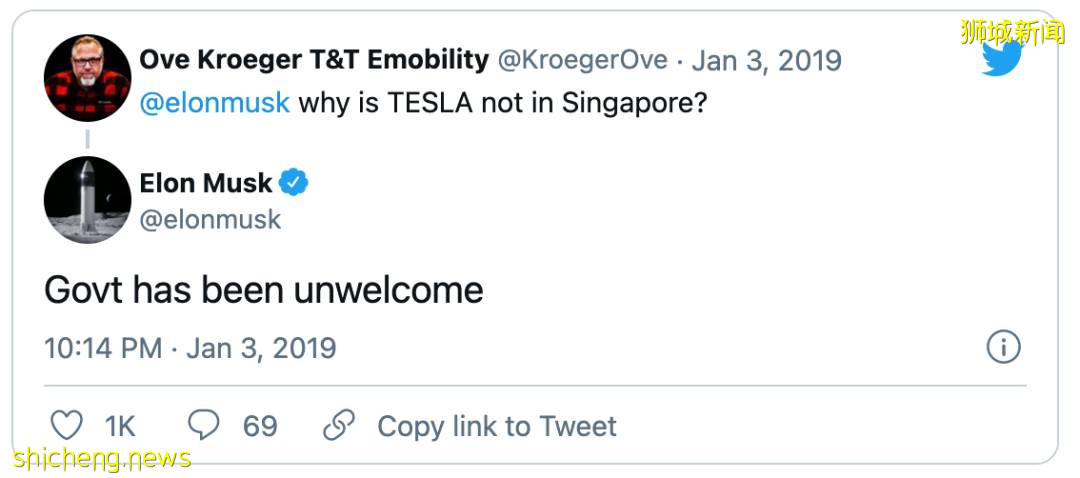Click Ove Kroeger T&T Emobility name

coord(313,60)
